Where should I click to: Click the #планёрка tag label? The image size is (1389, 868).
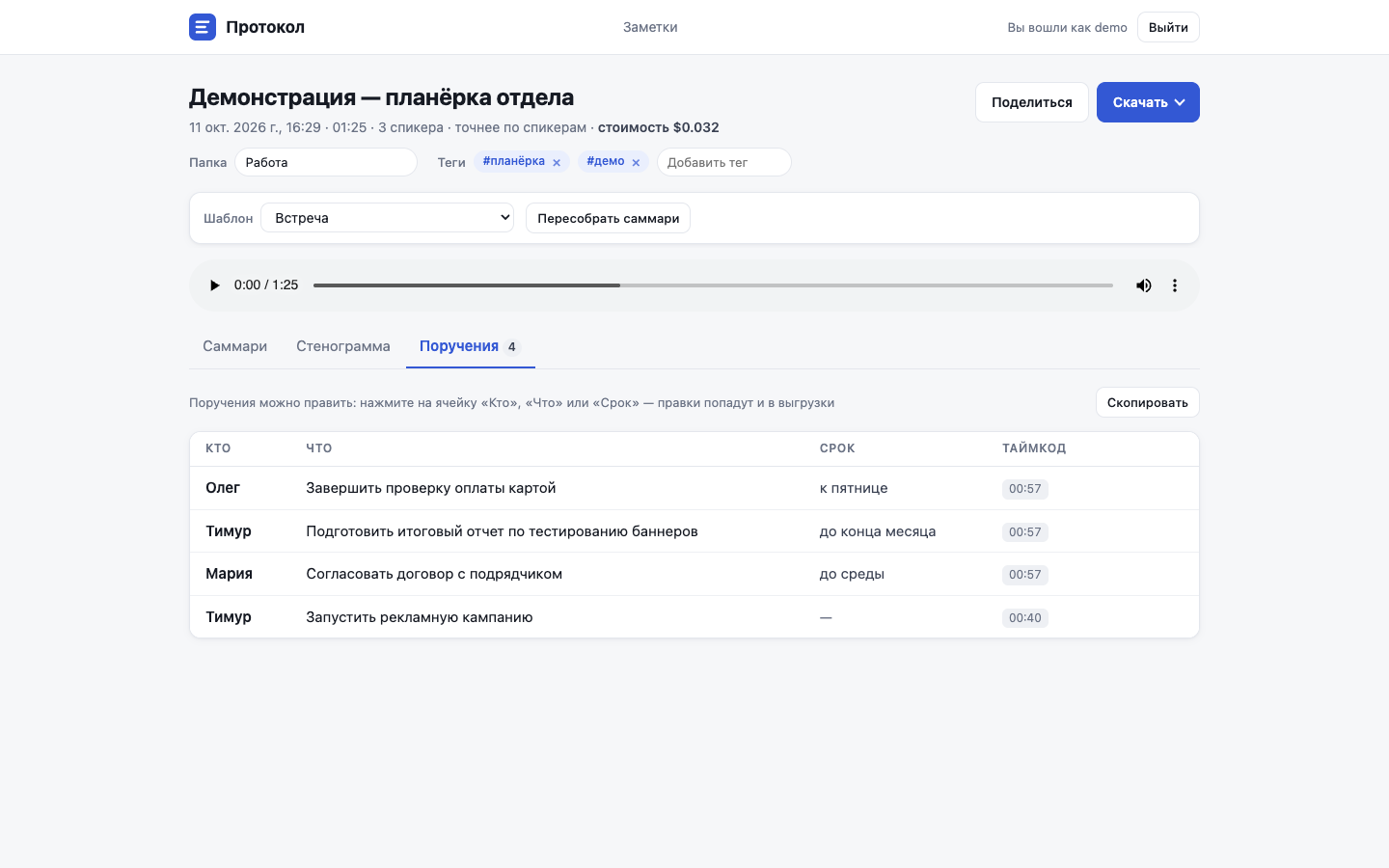(514, 161)
